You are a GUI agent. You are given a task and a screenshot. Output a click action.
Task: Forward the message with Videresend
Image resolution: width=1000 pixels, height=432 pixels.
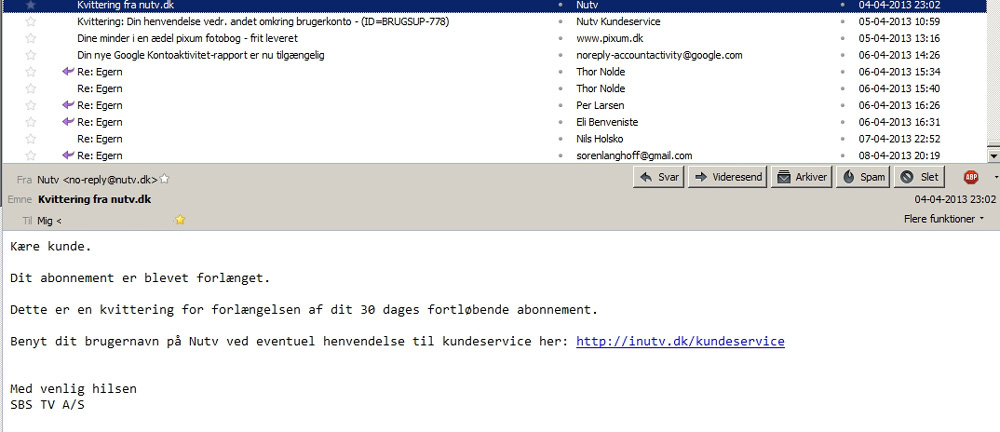(728, 177)
